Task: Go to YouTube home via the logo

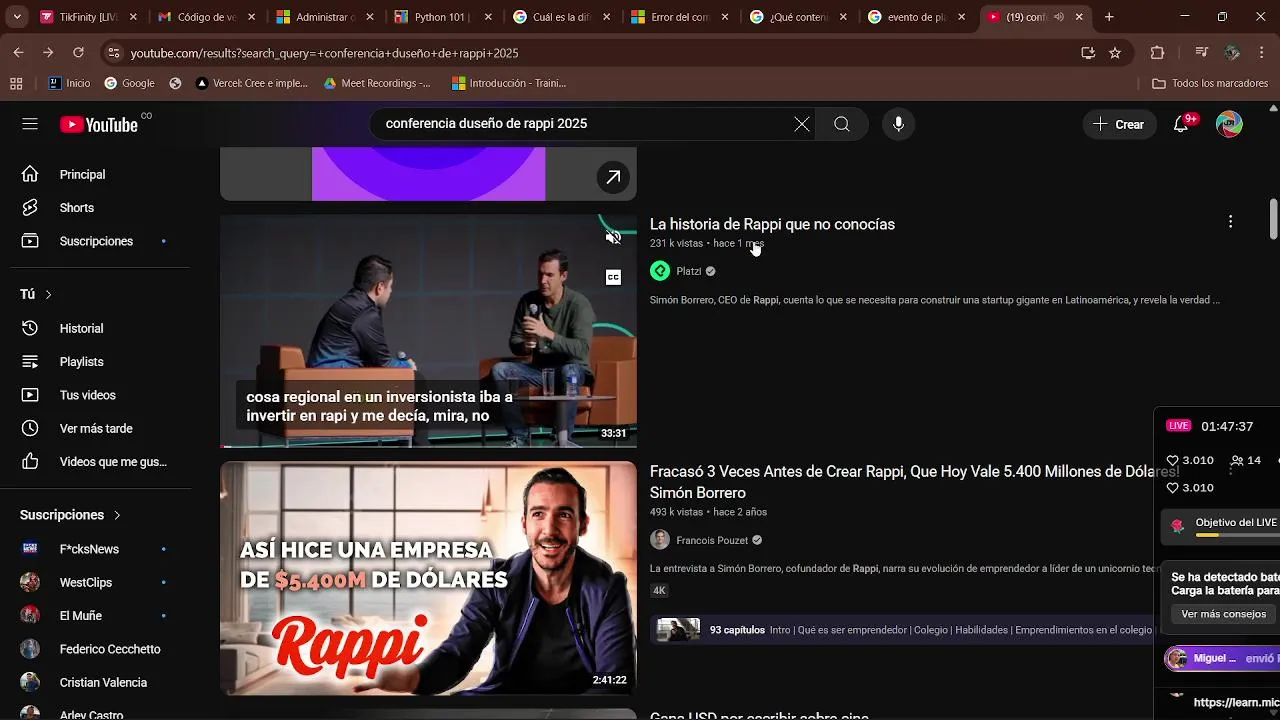Action: tap(99, 124)
